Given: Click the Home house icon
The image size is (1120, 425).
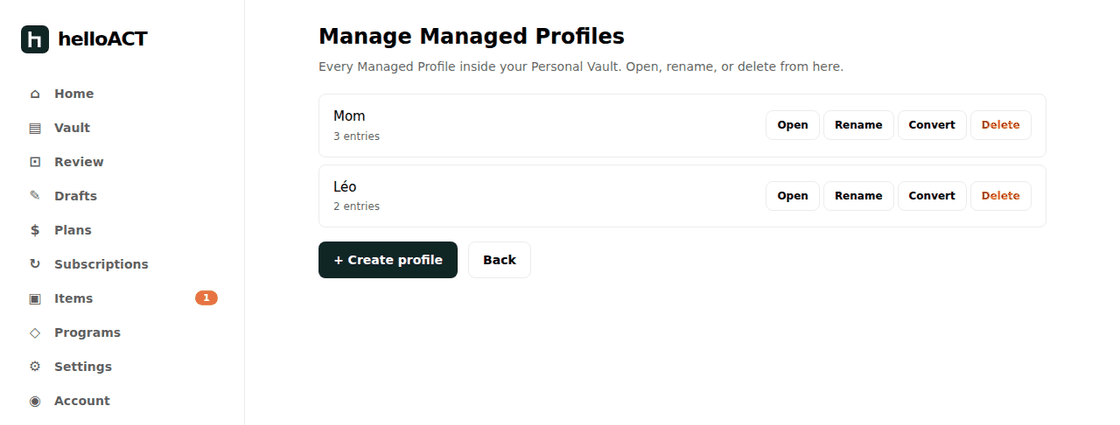Looking at the screenshot, I should (x=35, y=94).
